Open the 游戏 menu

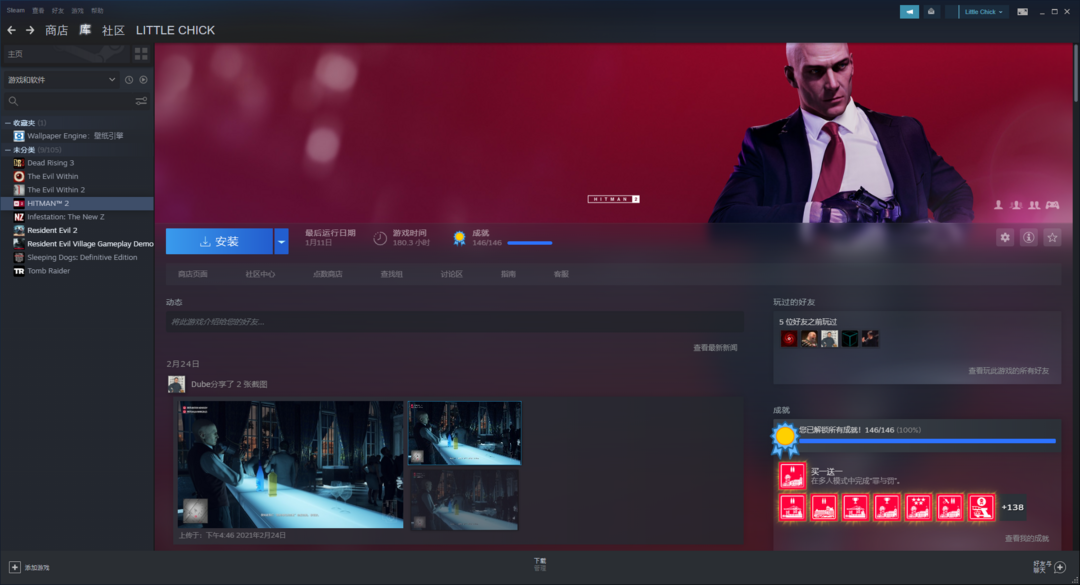coord(77,10)
